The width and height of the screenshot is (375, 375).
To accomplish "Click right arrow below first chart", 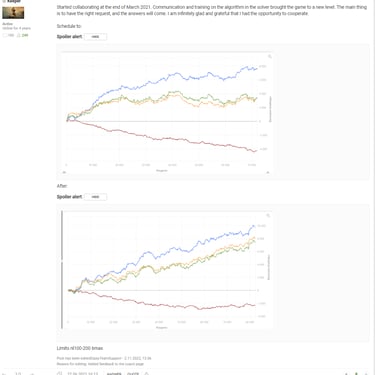I will click(268, 172).
